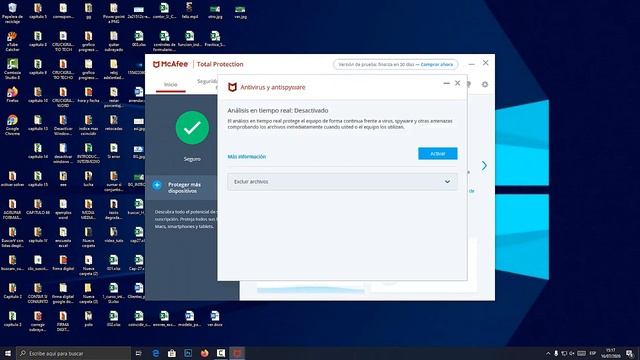Screen dimensions: 640x360
Task: Select the Google Chrome desktop icon
Action: [12, 124]
